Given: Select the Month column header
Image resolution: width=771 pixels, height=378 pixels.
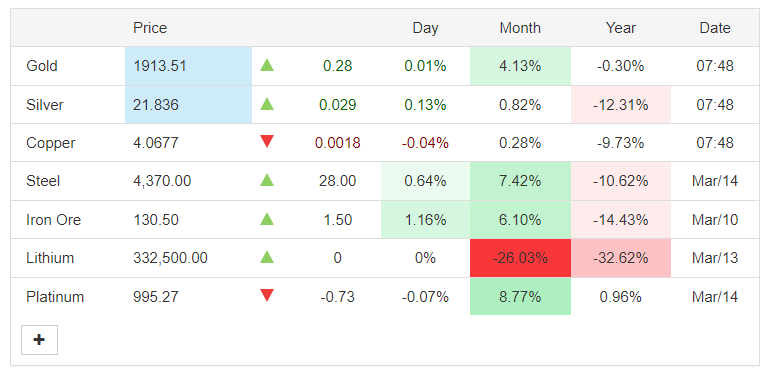Looking at the screenshot, I should pos(520,28).
